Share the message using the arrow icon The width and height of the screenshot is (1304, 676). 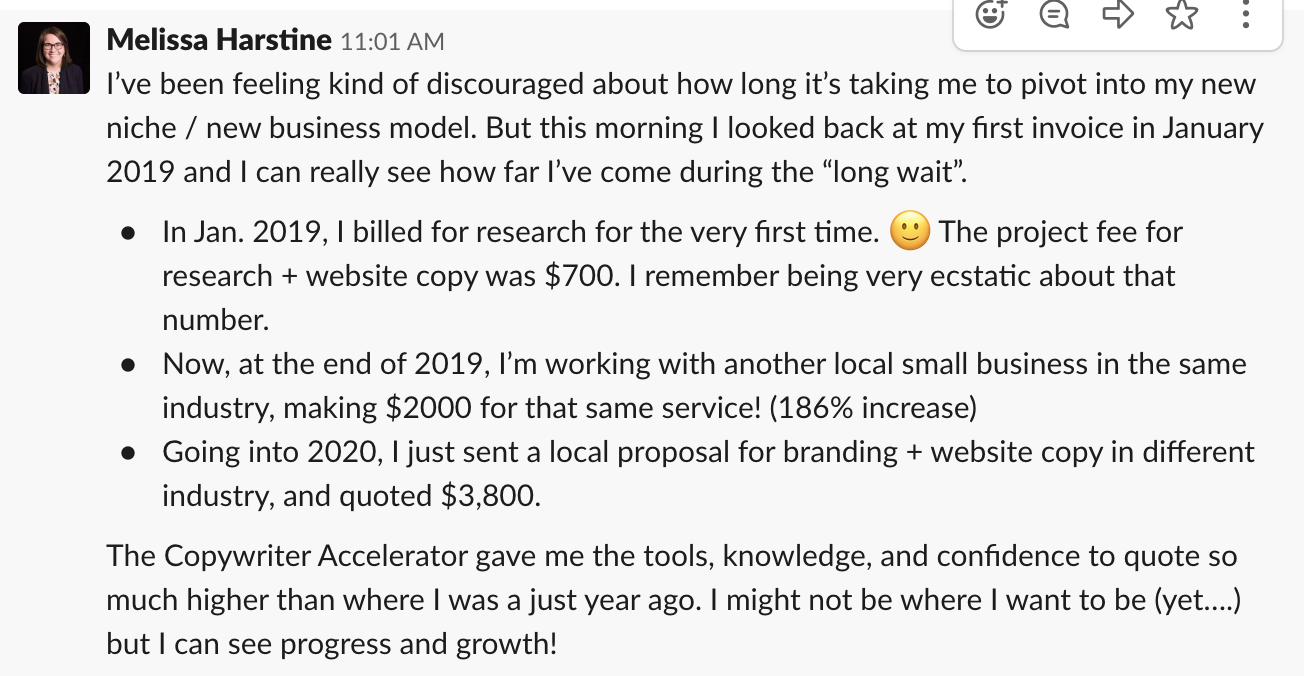point(1118,15)
